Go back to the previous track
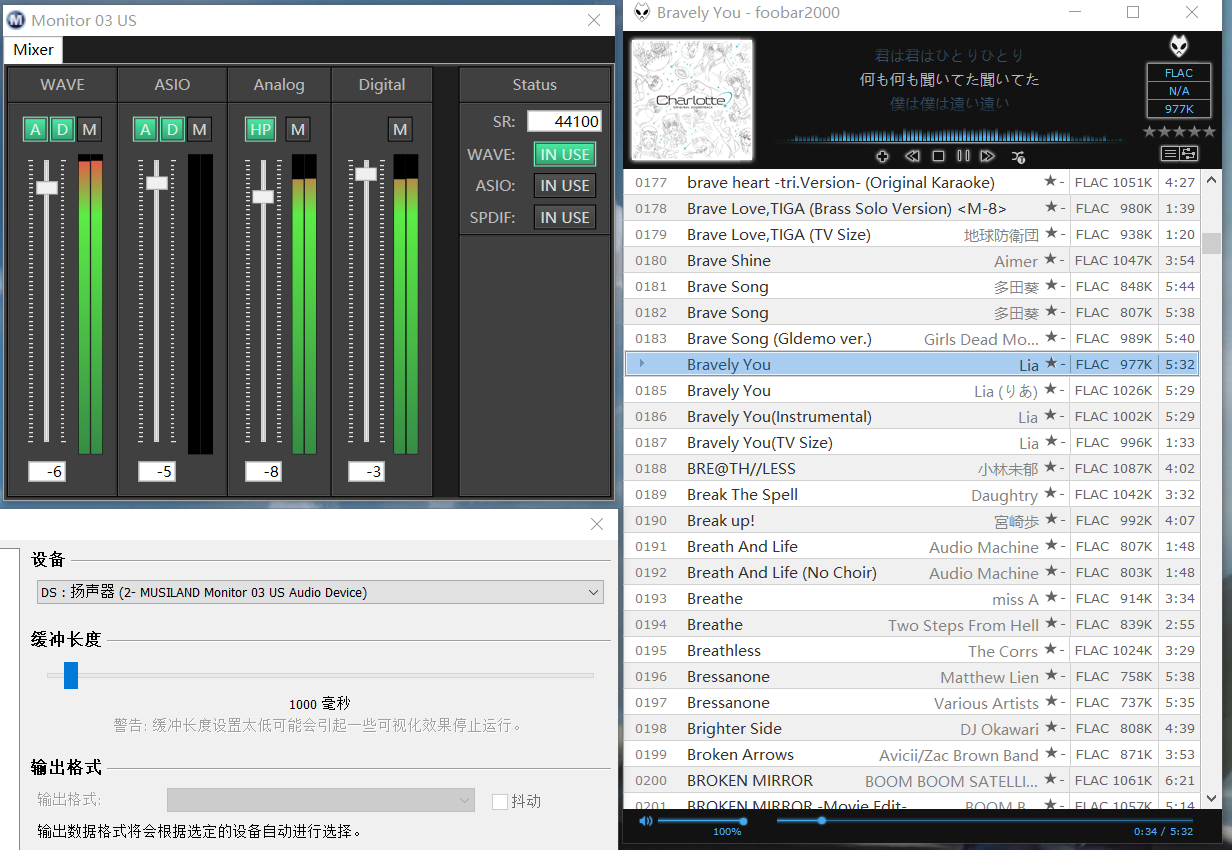This screenshot has width=1232, height=850. (x=912, y=156)
